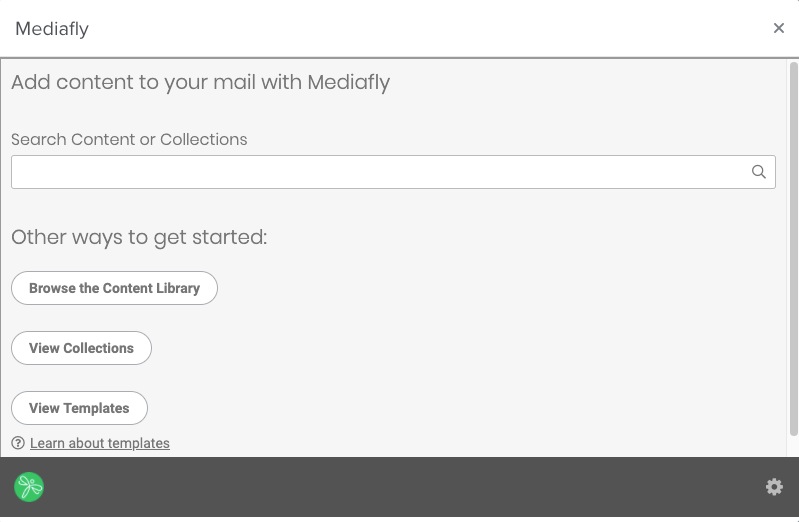Click the green Mediafly dragonfly logo
This screenshot has height=522, width=799.
[x=29, y=487]
